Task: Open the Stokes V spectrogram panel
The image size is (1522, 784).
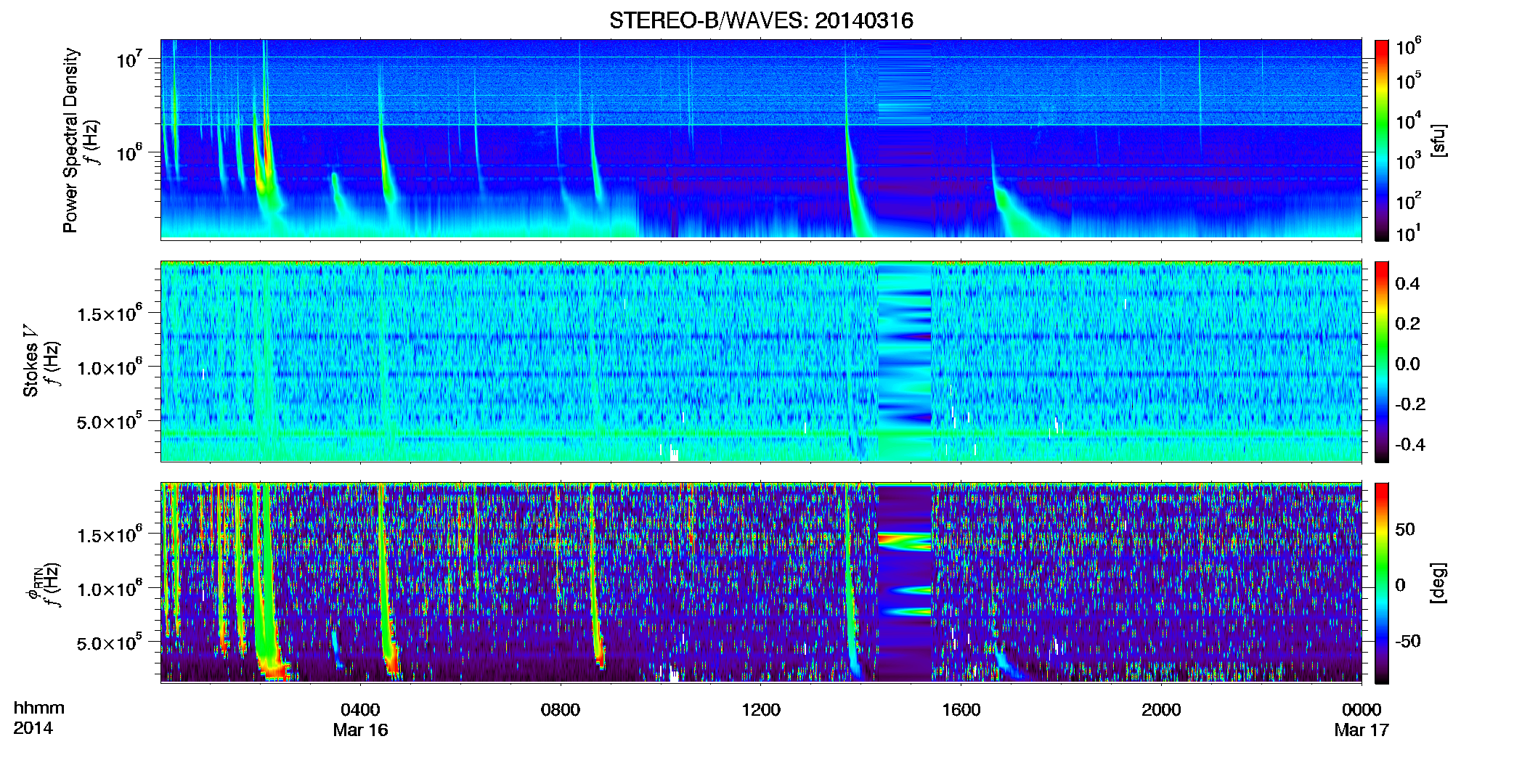Action: pos(761,362)
